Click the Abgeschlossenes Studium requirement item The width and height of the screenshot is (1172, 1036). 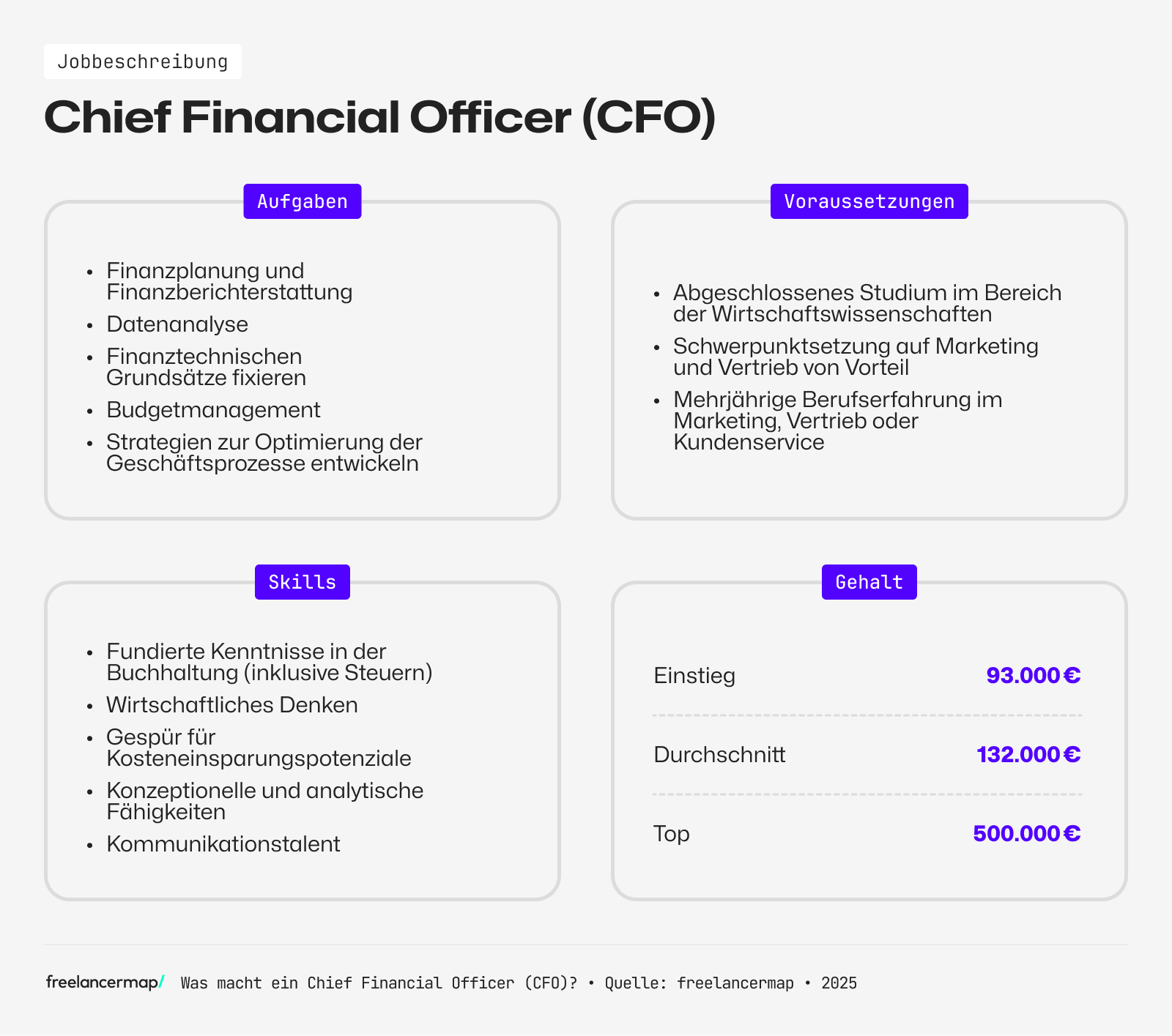click(x=867, y=303)
